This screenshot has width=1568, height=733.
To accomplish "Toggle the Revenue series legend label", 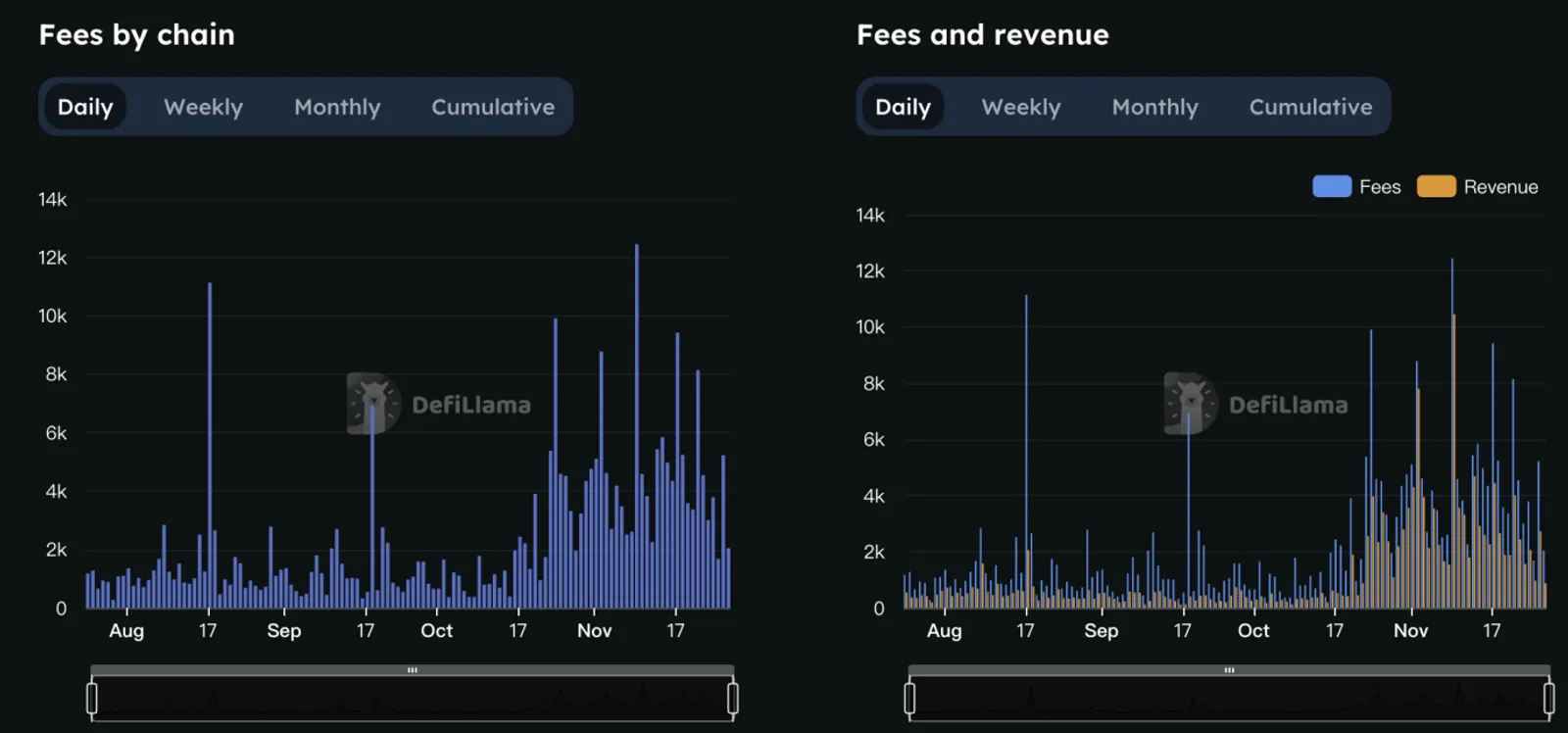I will [1500, 186].
